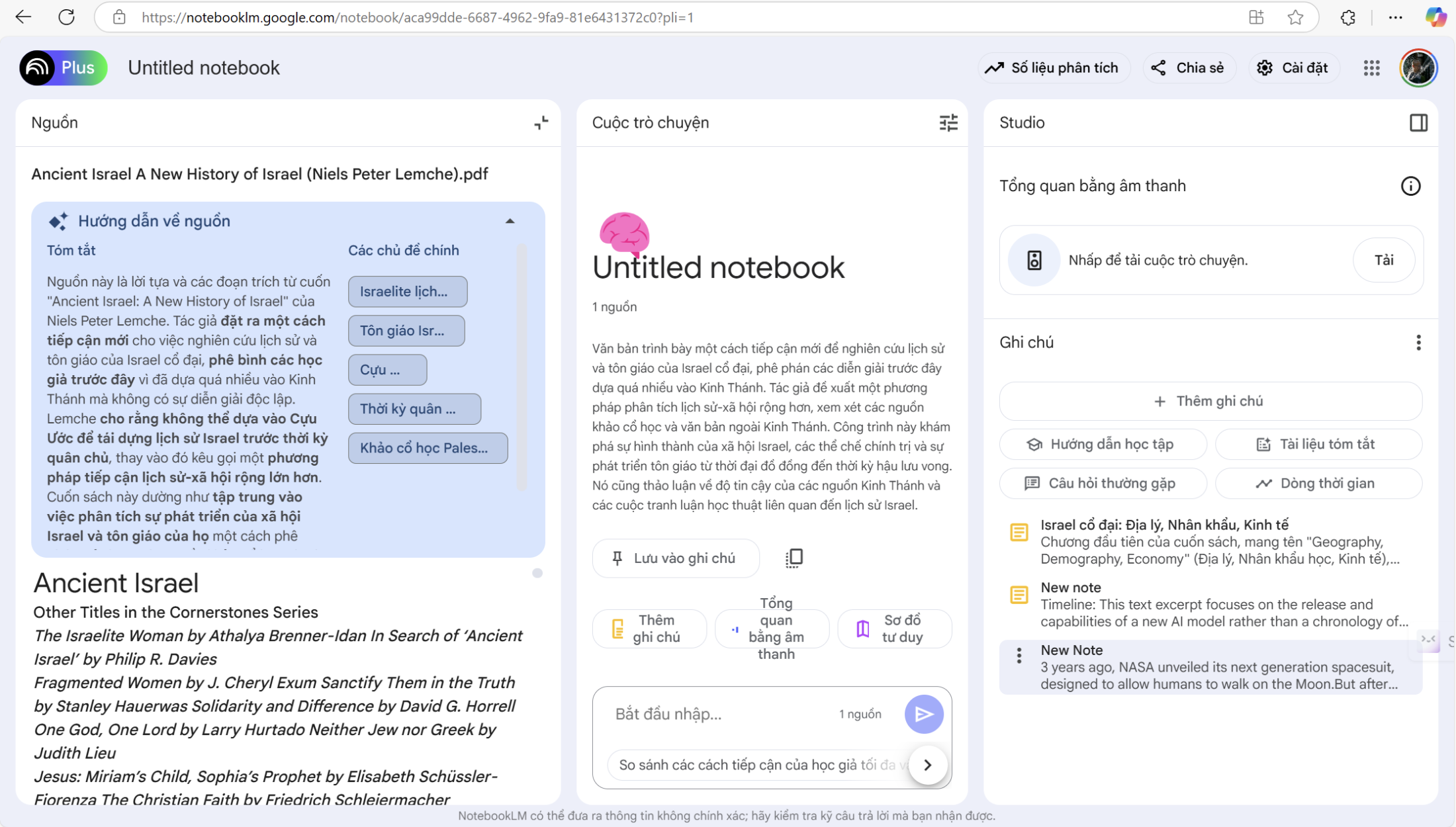Screen dimensions: 1456x827
Task: Click the Các chủ đề chính heading
Action: [x=403, y=250]
